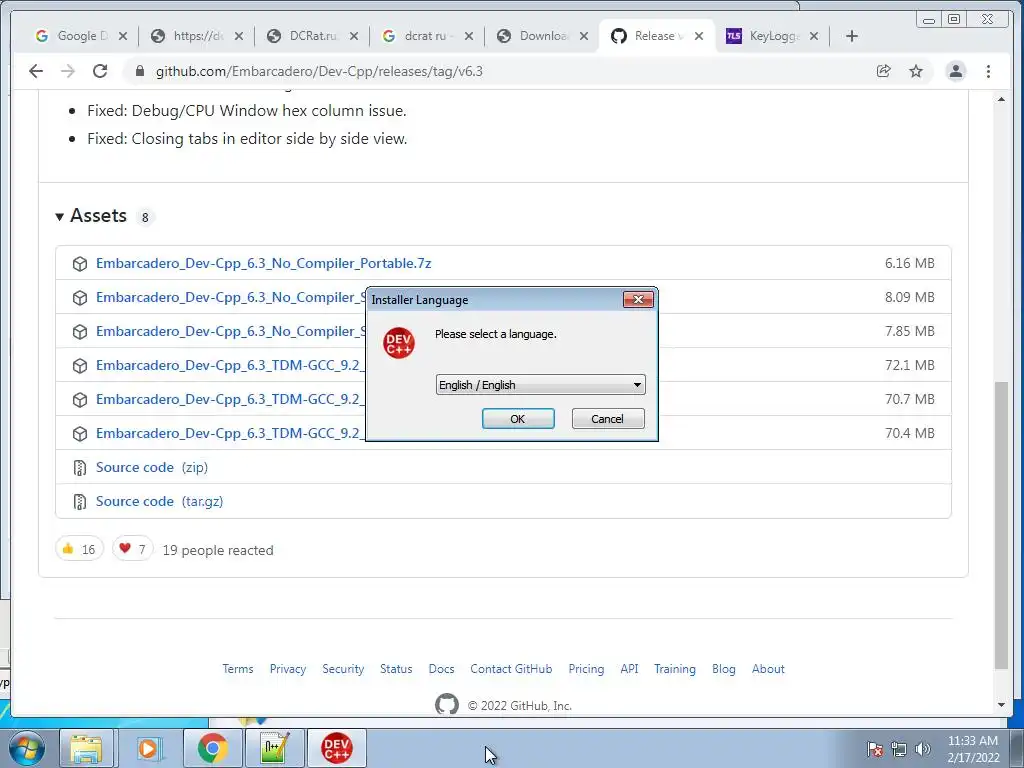Open the Source code (tar.gz) link

159,501
